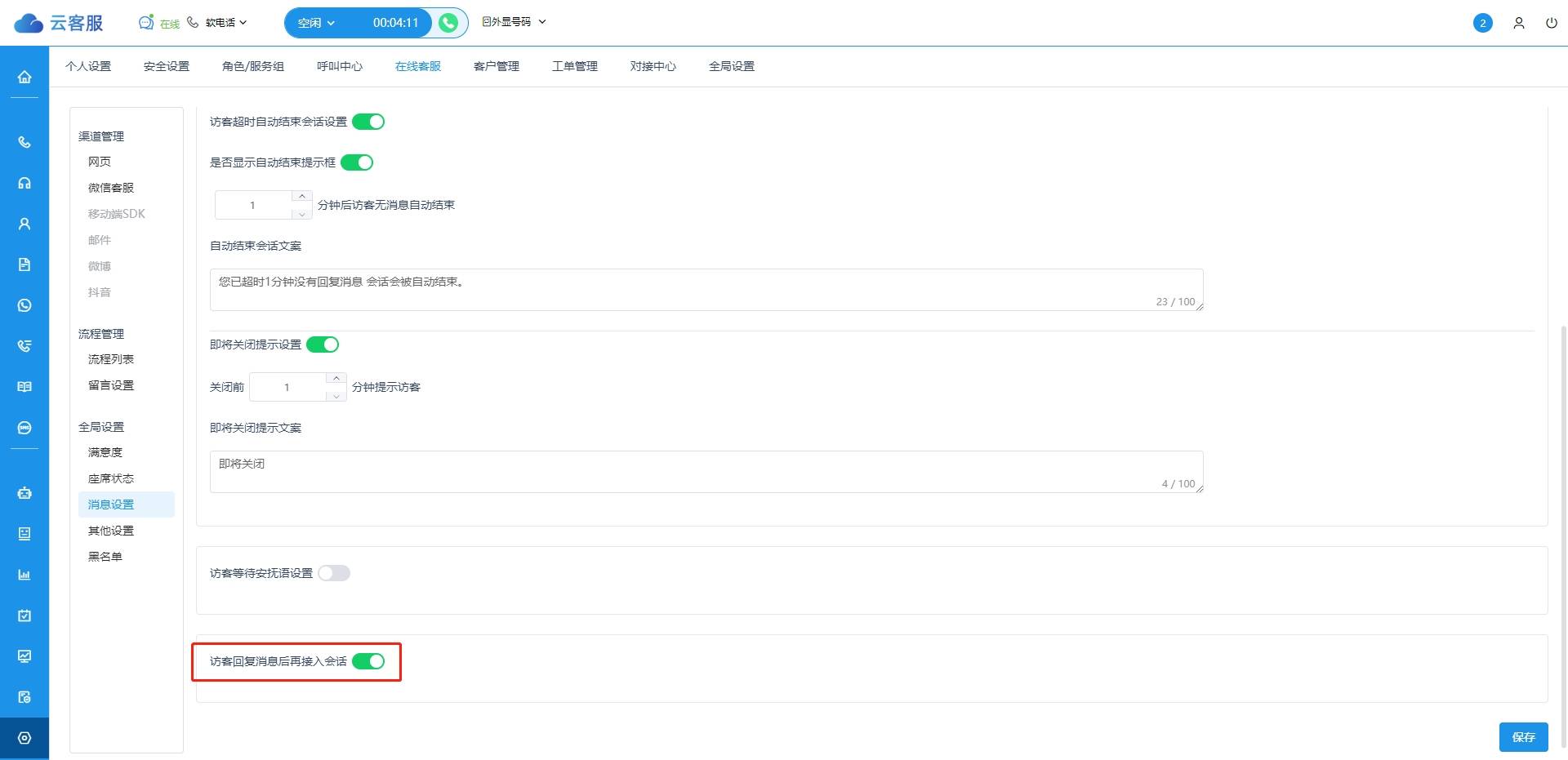1568x760 pixels.
Task: Open the 软电话 dropdown
Action: coord(225,23)
